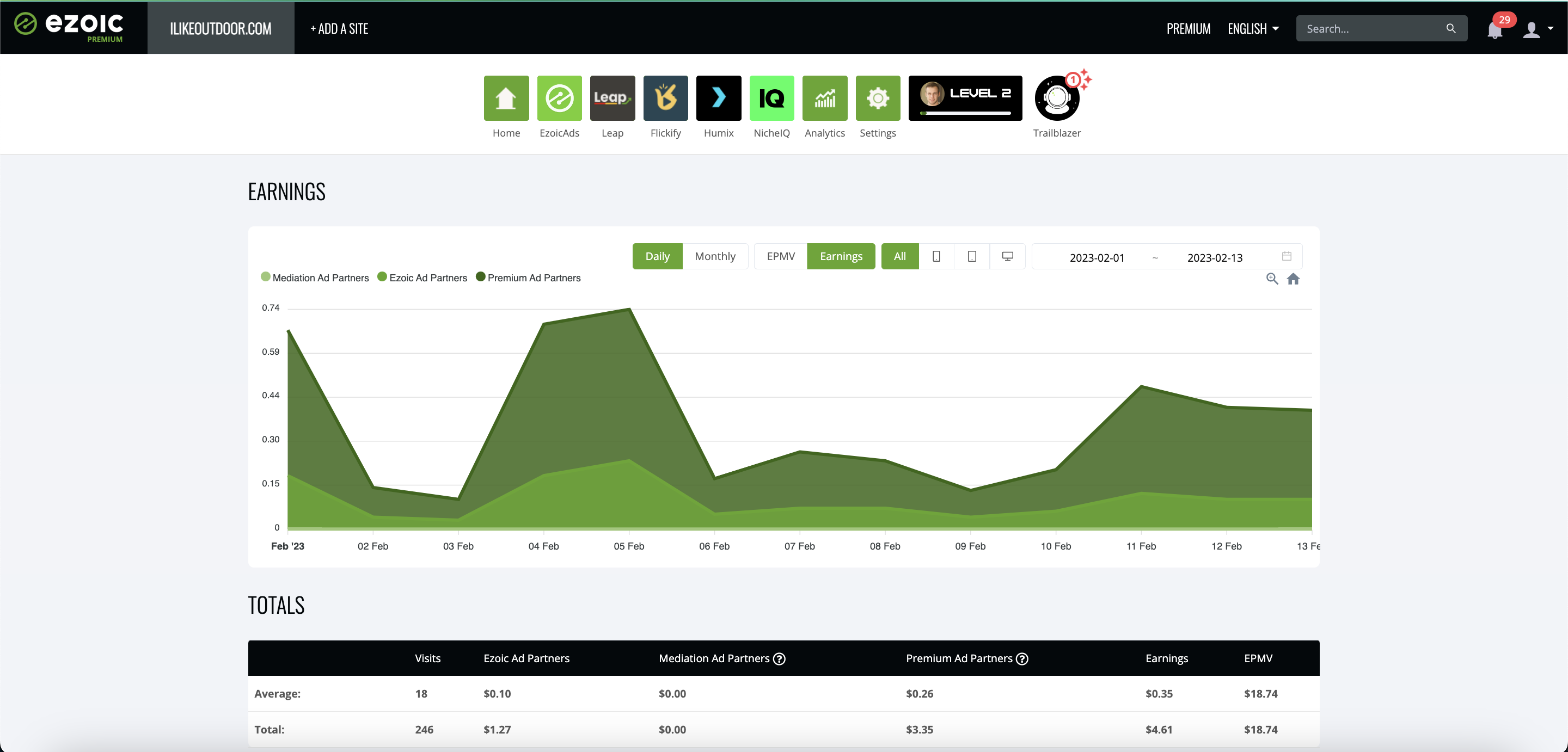Select the All devices filter
This screenshot has height=752, width=1568.
[x=899, y=256]
